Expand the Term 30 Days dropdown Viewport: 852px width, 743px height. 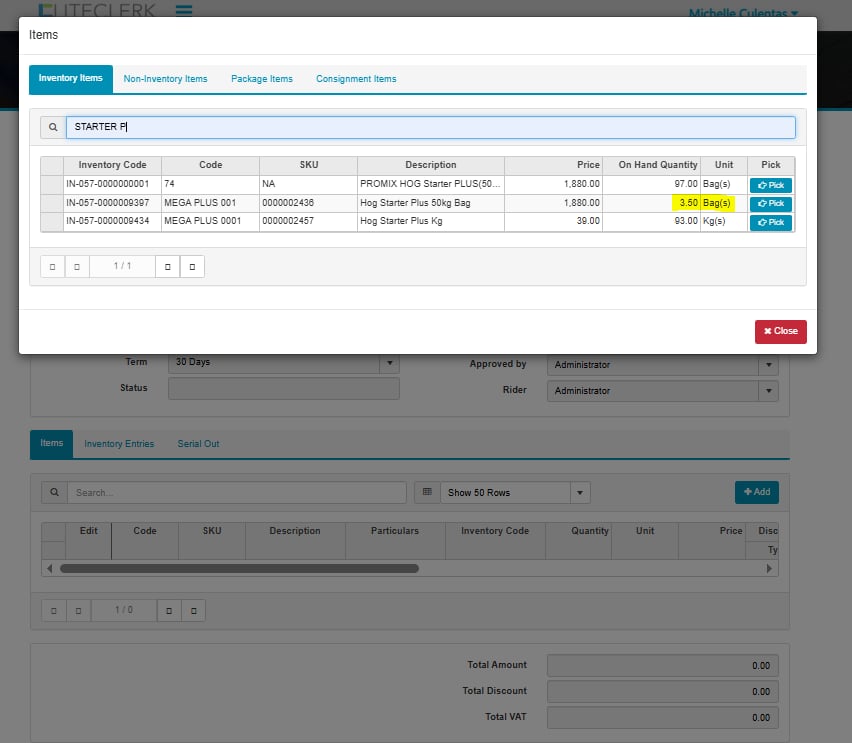390,364
